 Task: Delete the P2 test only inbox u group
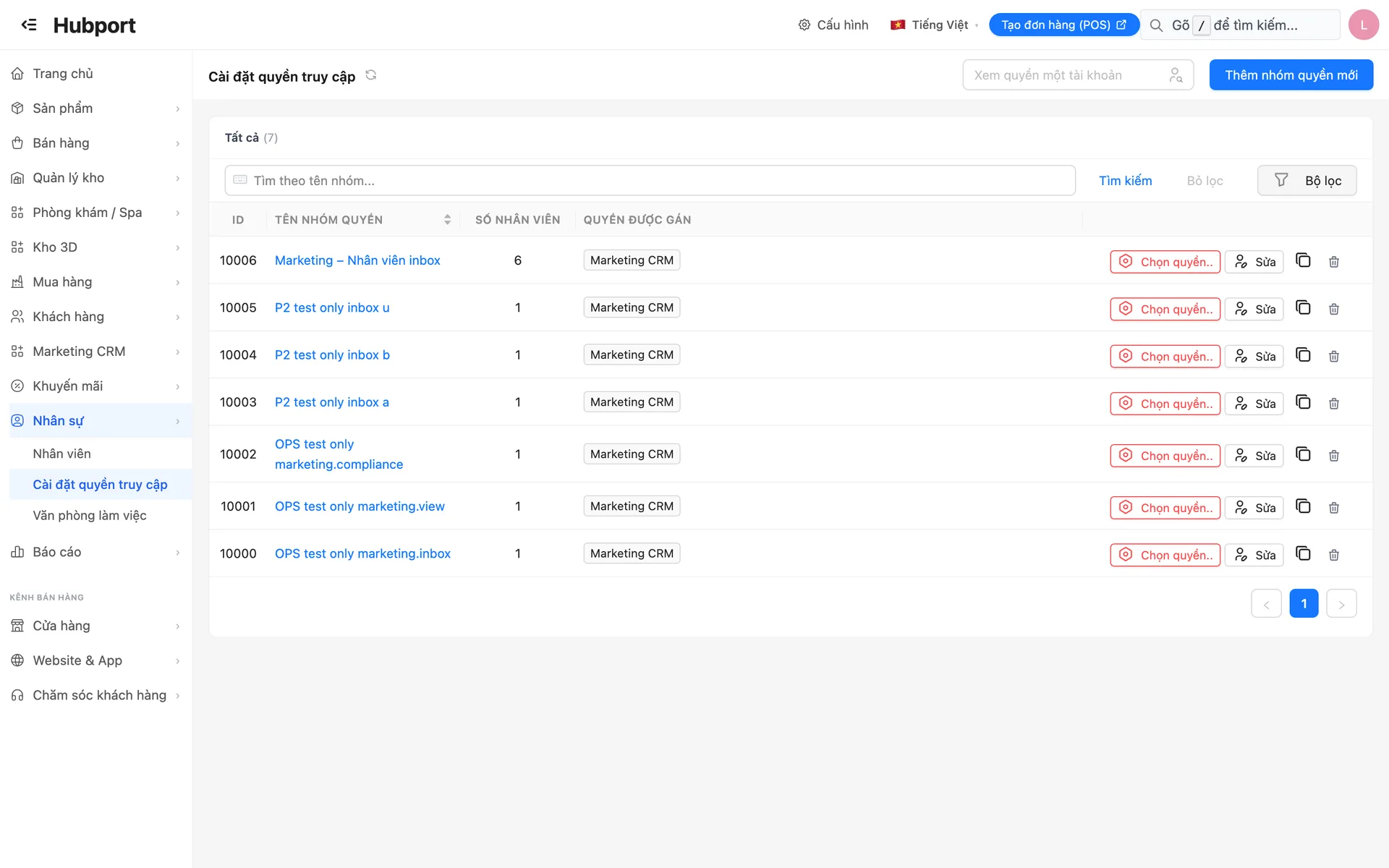coord(1334,309)
